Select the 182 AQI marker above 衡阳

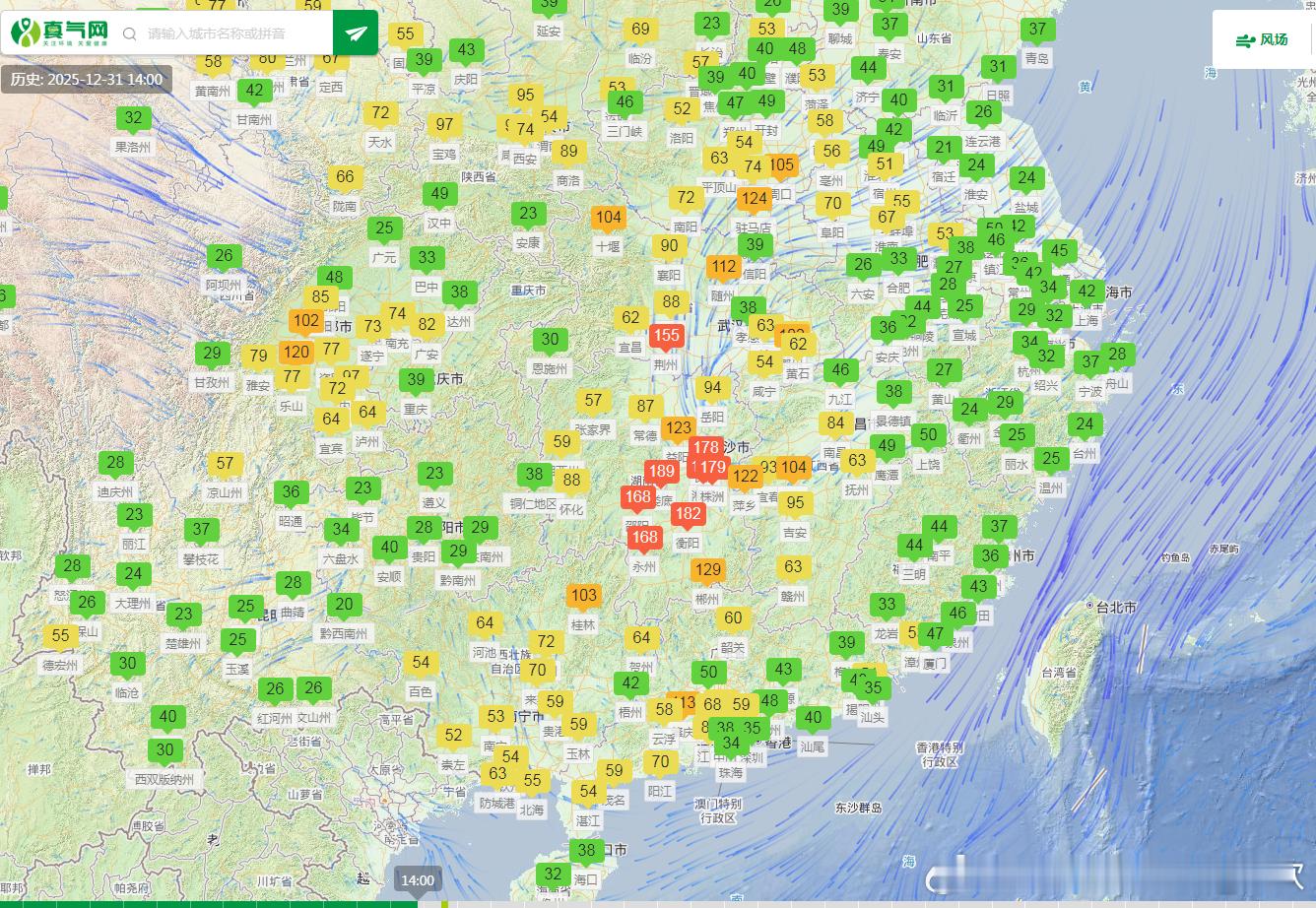coord(689,513)
